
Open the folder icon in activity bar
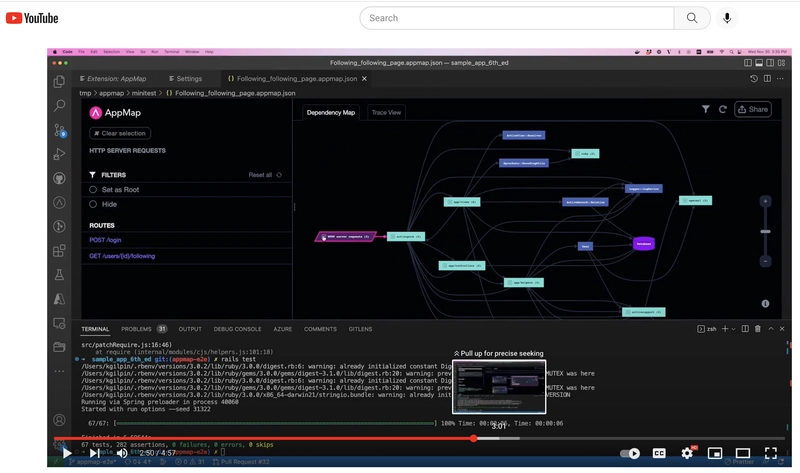[59, 347]
